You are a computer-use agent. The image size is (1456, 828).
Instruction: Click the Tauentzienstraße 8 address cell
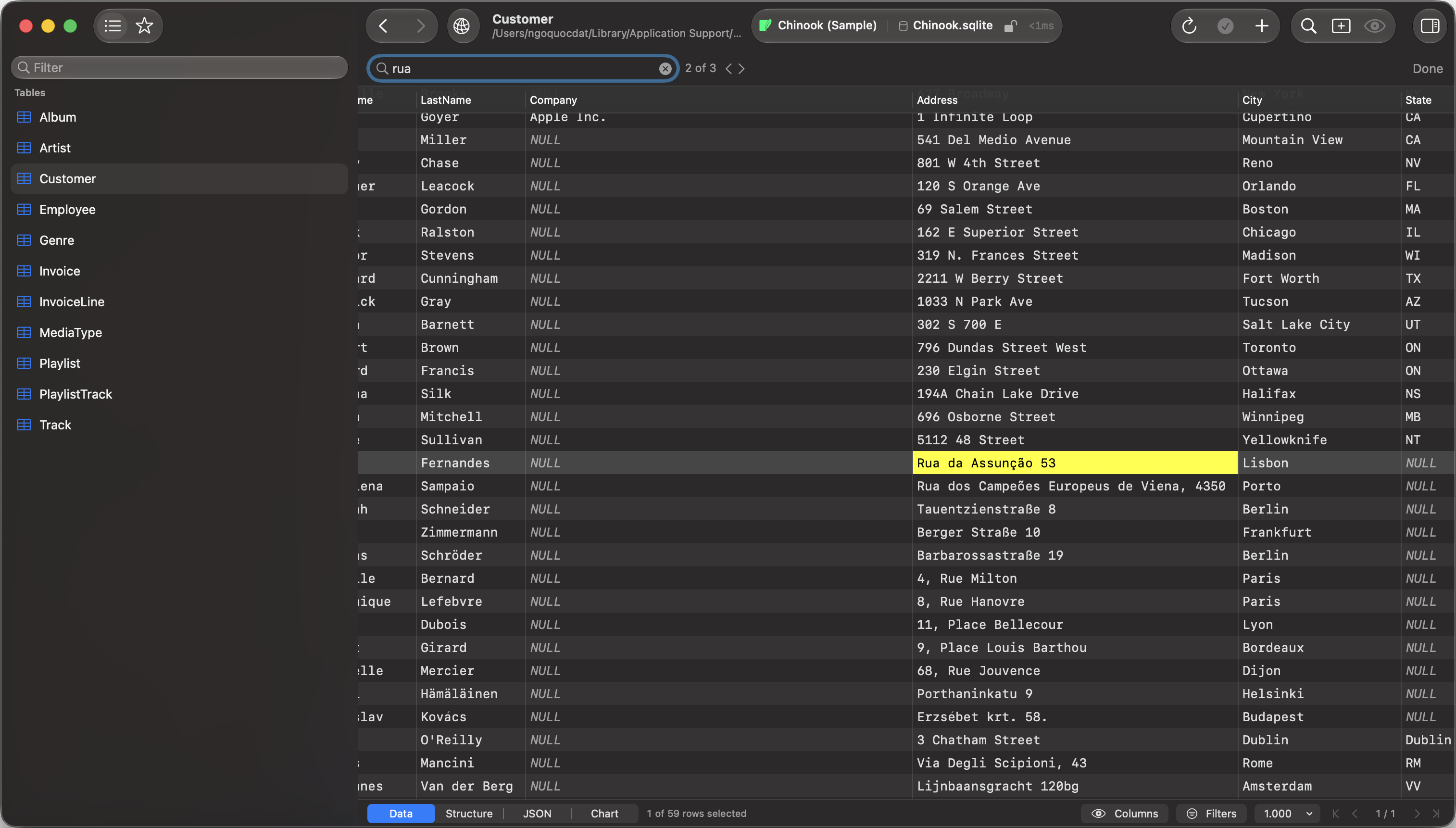(x=1075, y=509)
